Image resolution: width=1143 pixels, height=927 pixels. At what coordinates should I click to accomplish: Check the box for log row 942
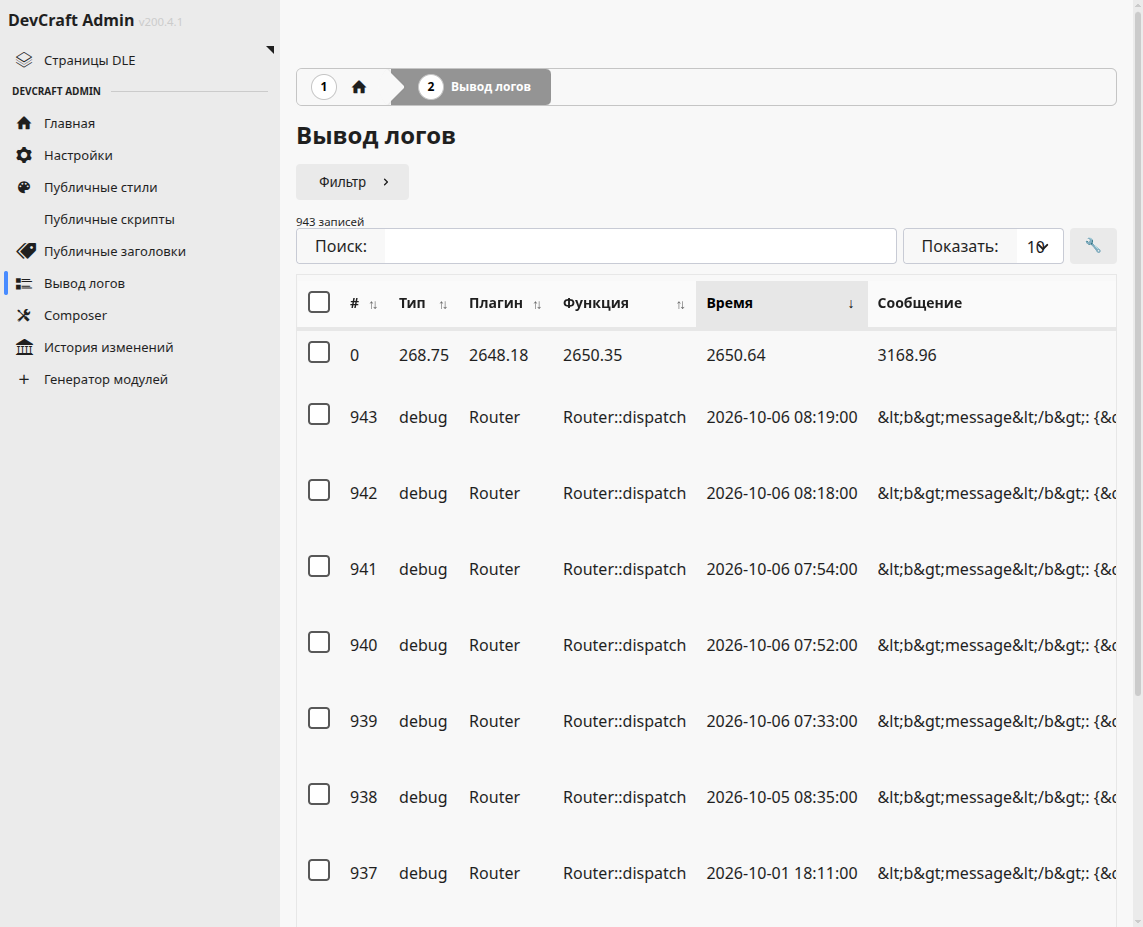pos(319,490)
